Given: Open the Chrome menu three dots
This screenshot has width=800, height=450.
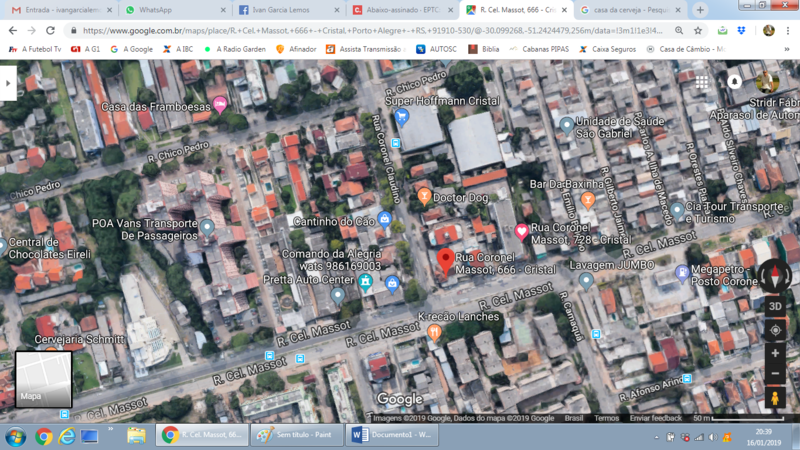Looking at the screenshot, I should 788,31.
